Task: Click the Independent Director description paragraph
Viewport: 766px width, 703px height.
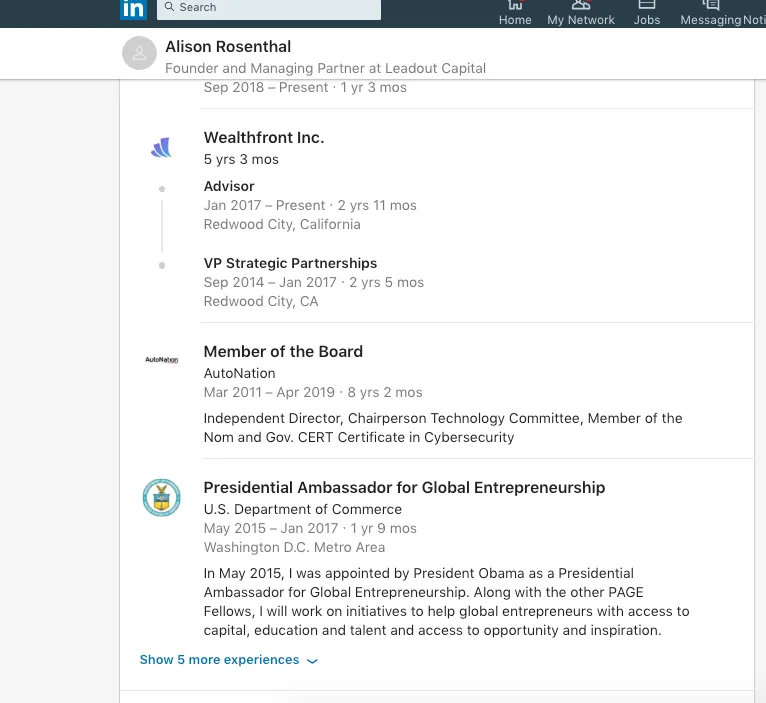Action: pos(443,427)
